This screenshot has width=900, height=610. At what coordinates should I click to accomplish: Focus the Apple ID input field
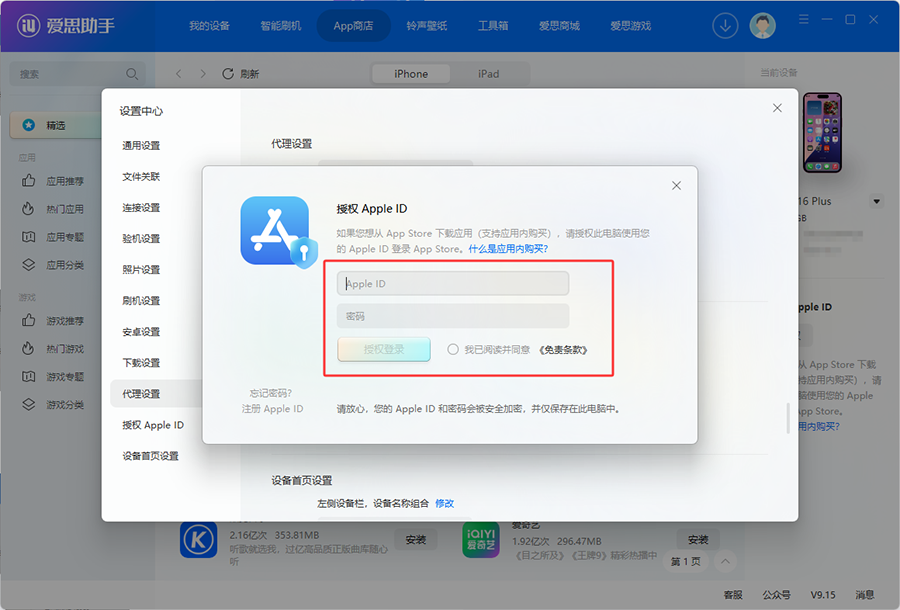click(453, 283)
